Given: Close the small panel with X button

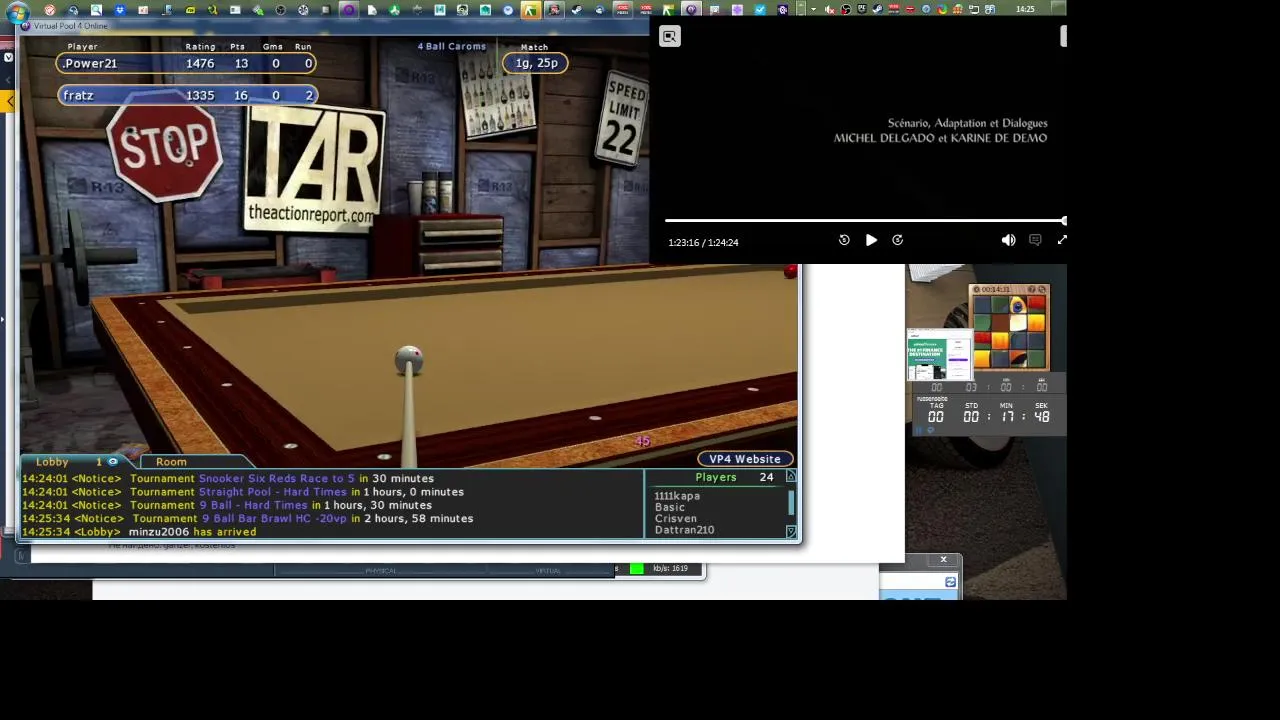Looking at the screenshot, I should point(943,560).
